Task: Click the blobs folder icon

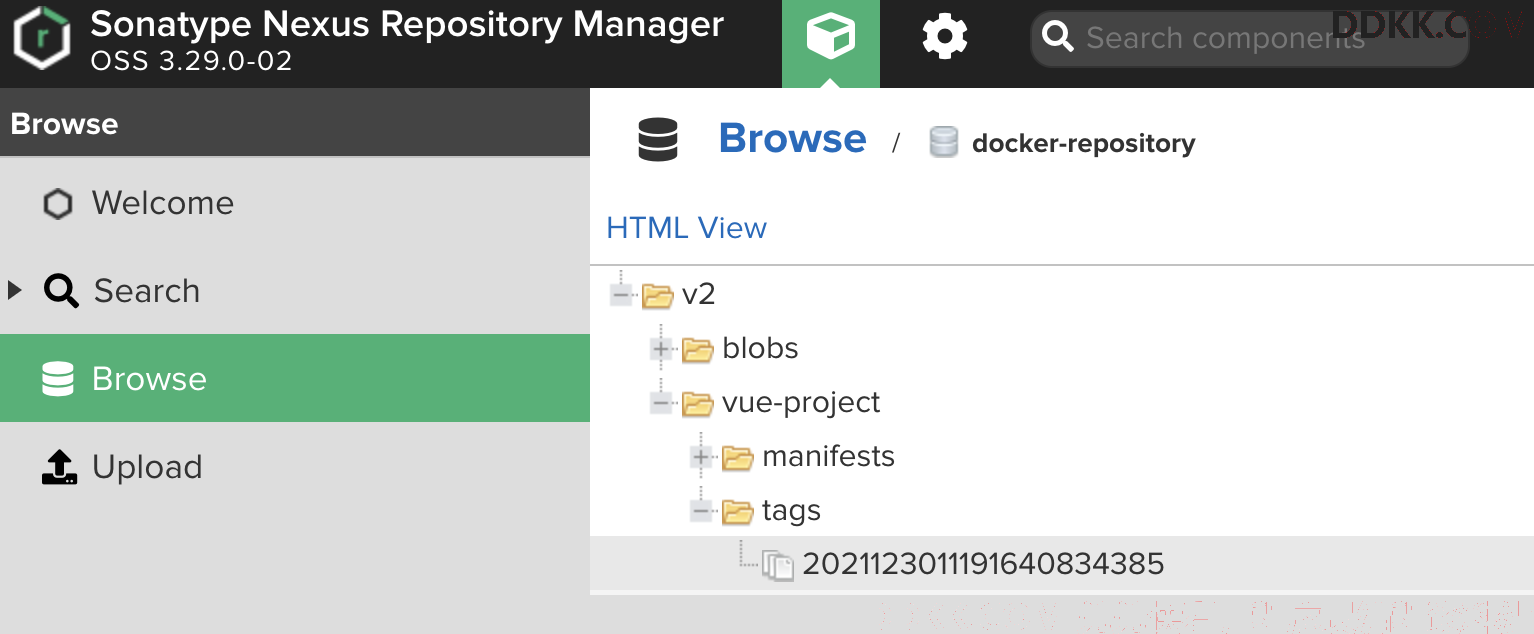Action: coord(697,349)
